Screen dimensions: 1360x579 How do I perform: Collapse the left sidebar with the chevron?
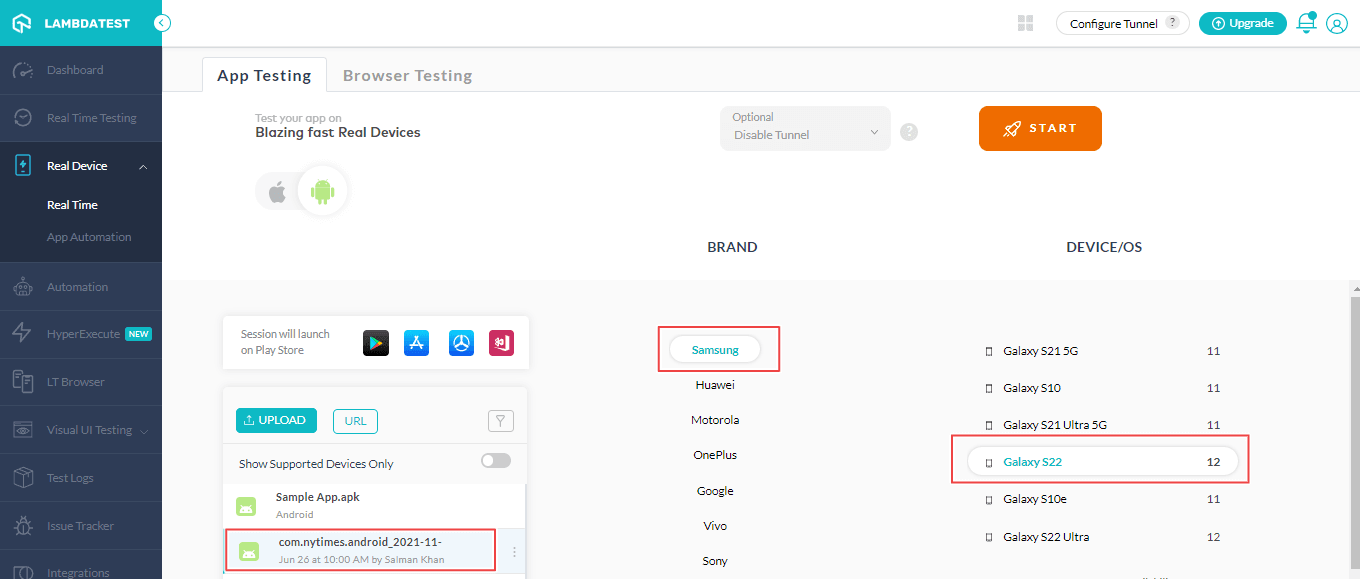coord(162,22)
